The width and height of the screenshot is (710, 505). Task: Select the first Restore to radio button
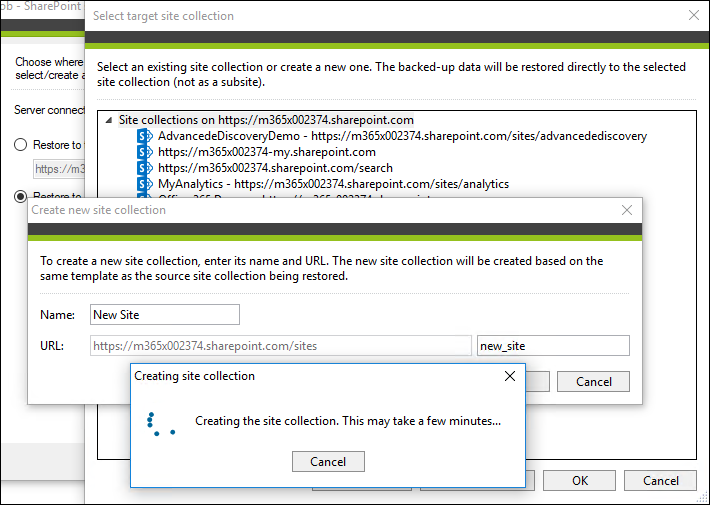pos(21,145)
